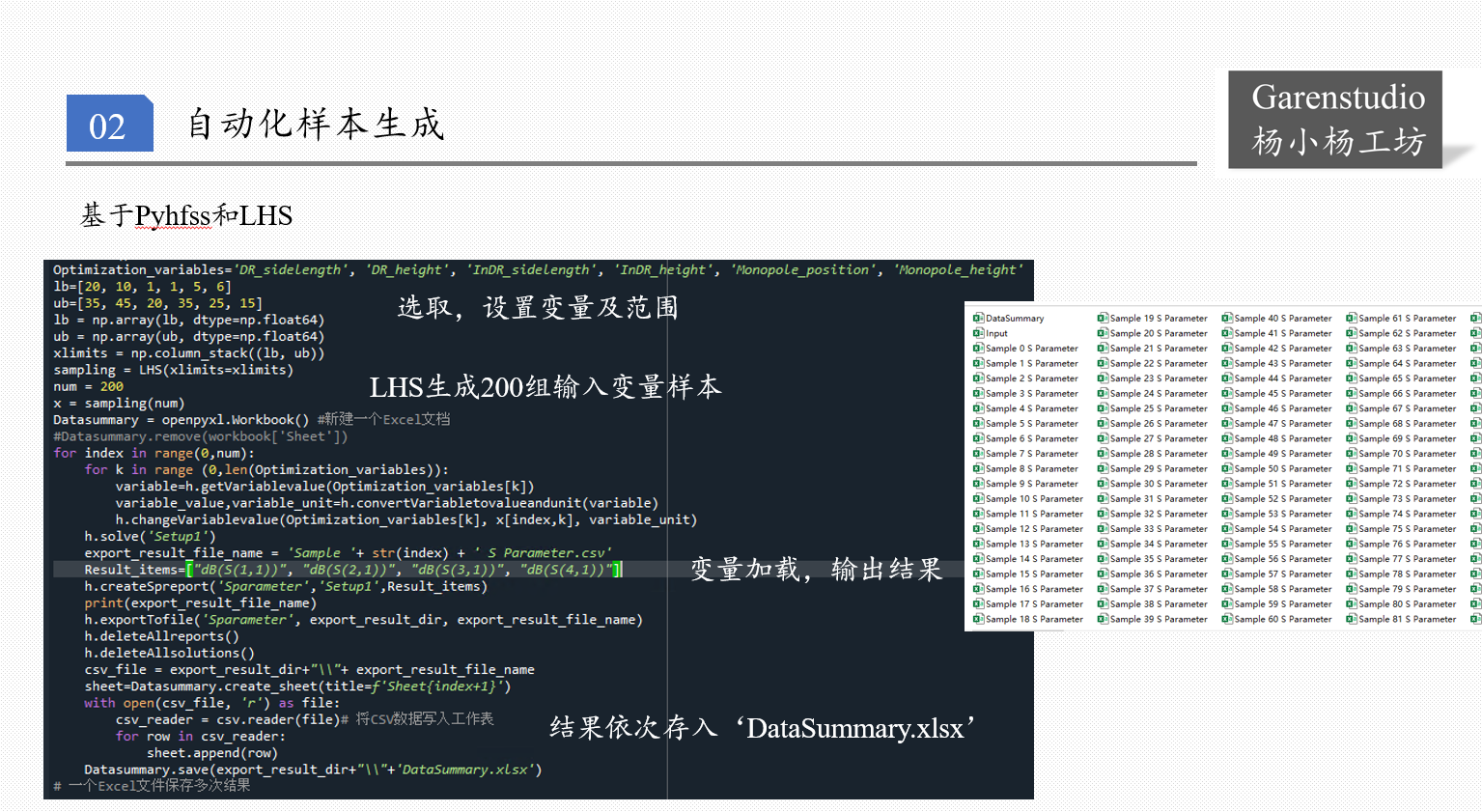Select the icon of Sample 60 S Parameter
The image size is (1482, 812).
tap(1227, 620)
